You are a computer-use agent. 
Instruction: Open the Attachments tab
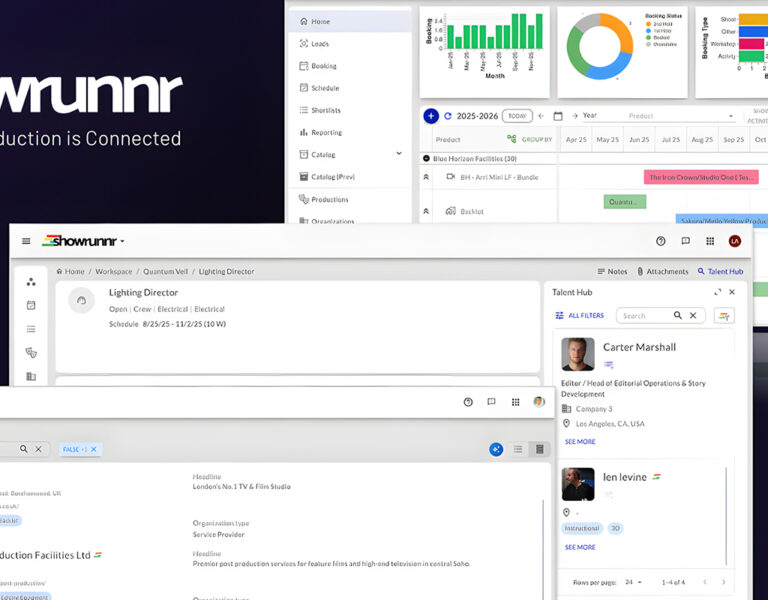pyautogui.click(x=663, y=271)
